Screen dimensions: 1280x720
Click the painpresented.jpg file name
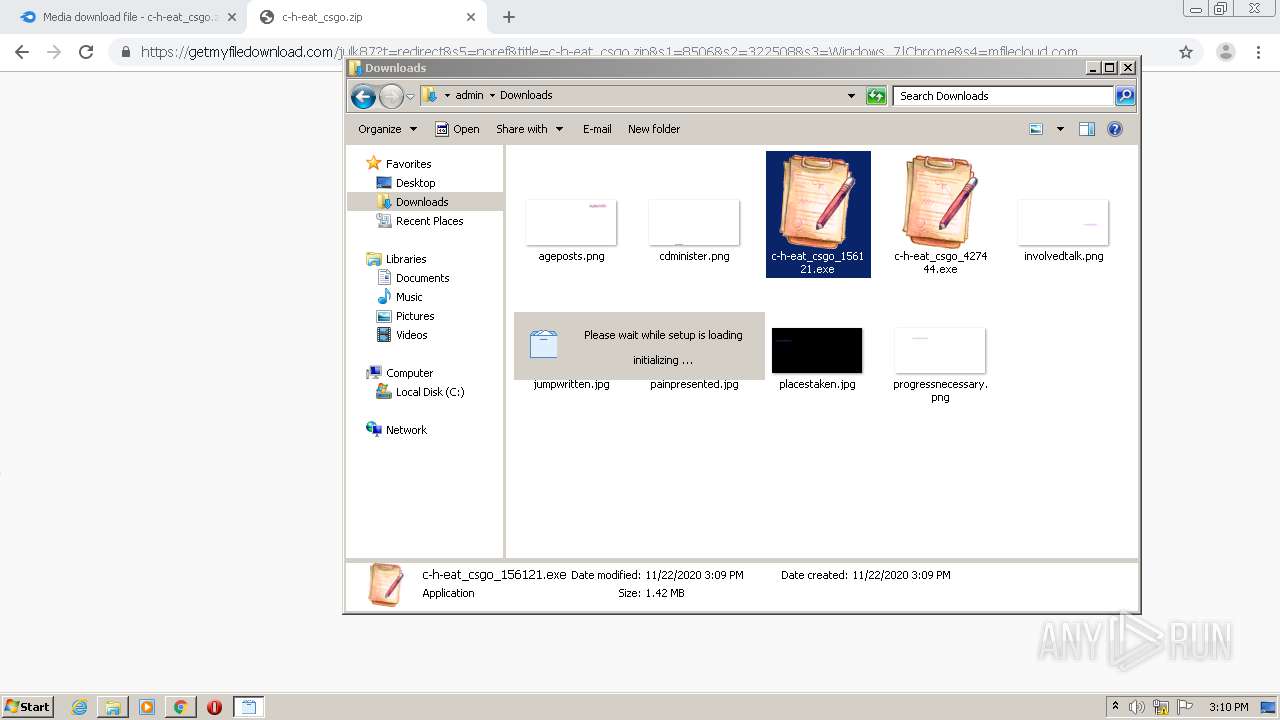(x=694, y=384)
